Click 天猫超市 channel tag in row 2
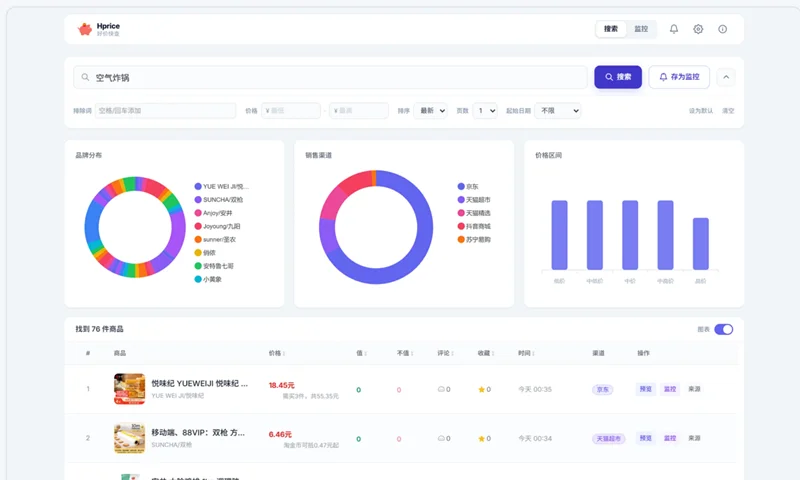 pyautogui.click(x=609, y=439)
